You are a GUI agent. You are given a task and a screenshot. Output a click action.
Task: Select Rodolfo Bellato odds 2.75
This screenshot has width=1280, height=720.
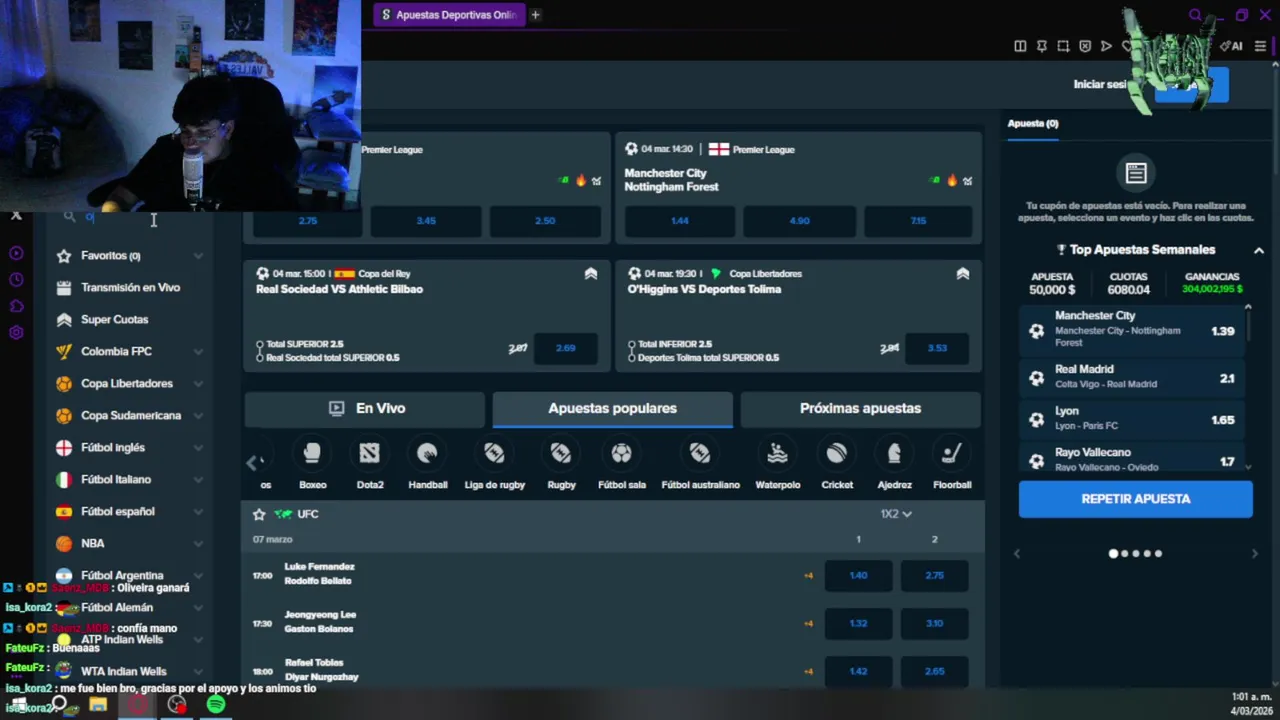934,575
